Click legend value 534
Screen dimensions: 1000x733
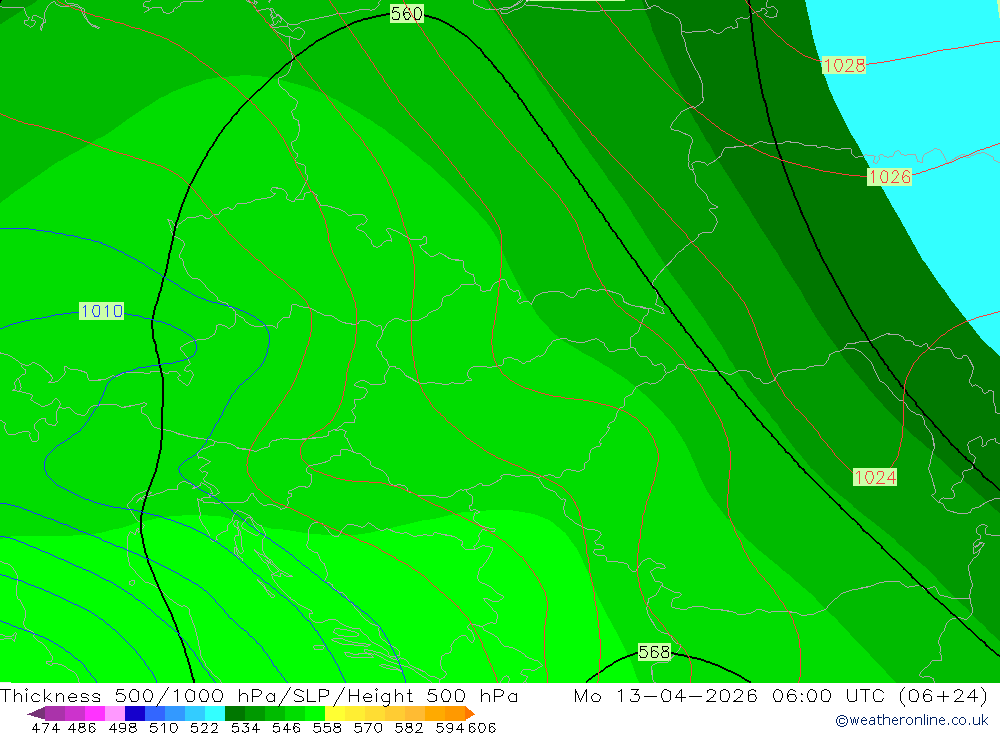pos(245,728)
